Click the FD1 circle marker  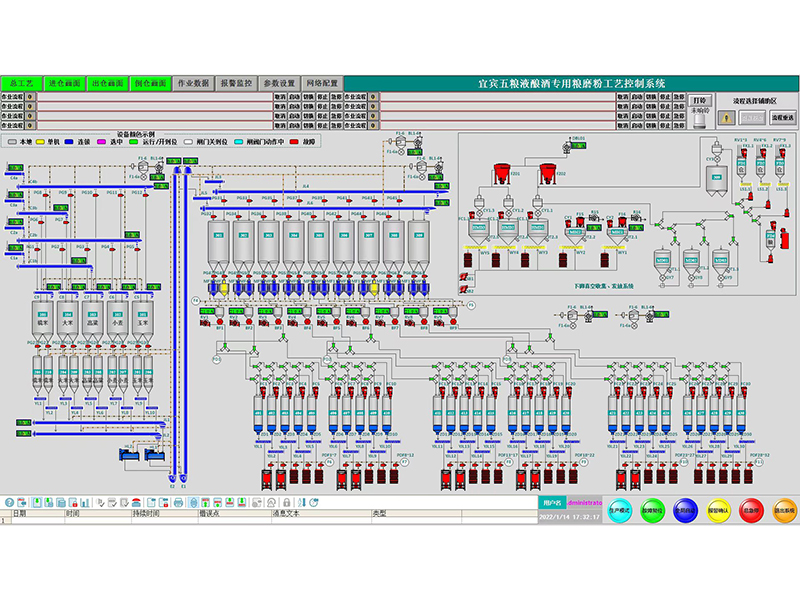[216, 360]
